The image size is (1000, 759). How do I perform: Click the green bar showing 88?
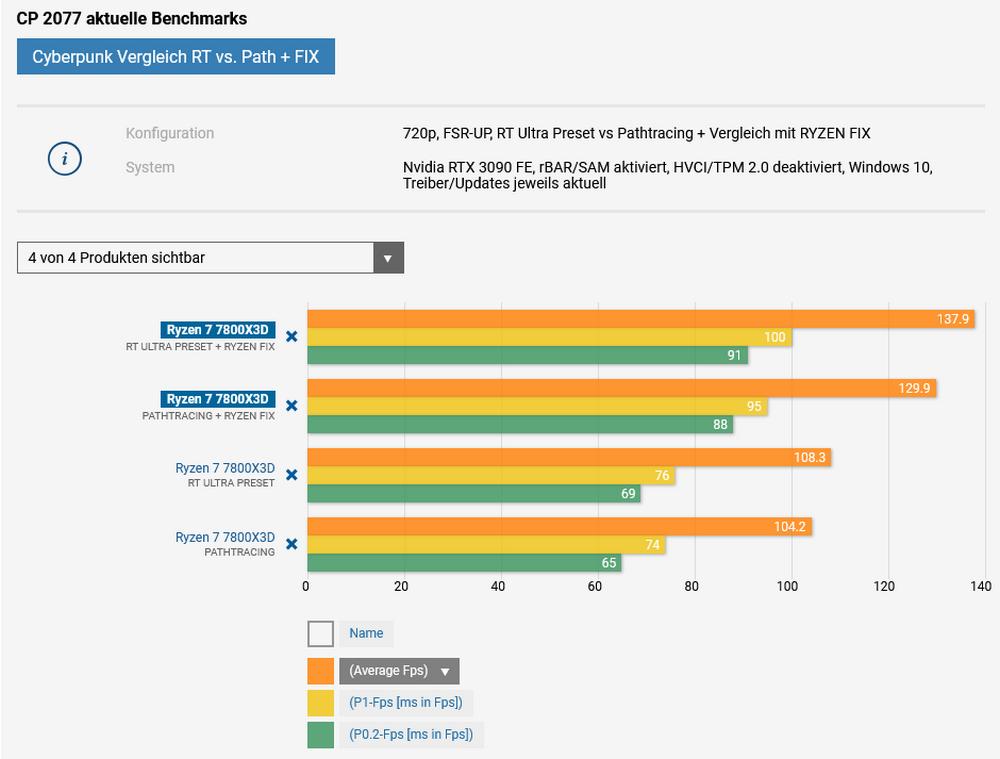click(520, 424)
